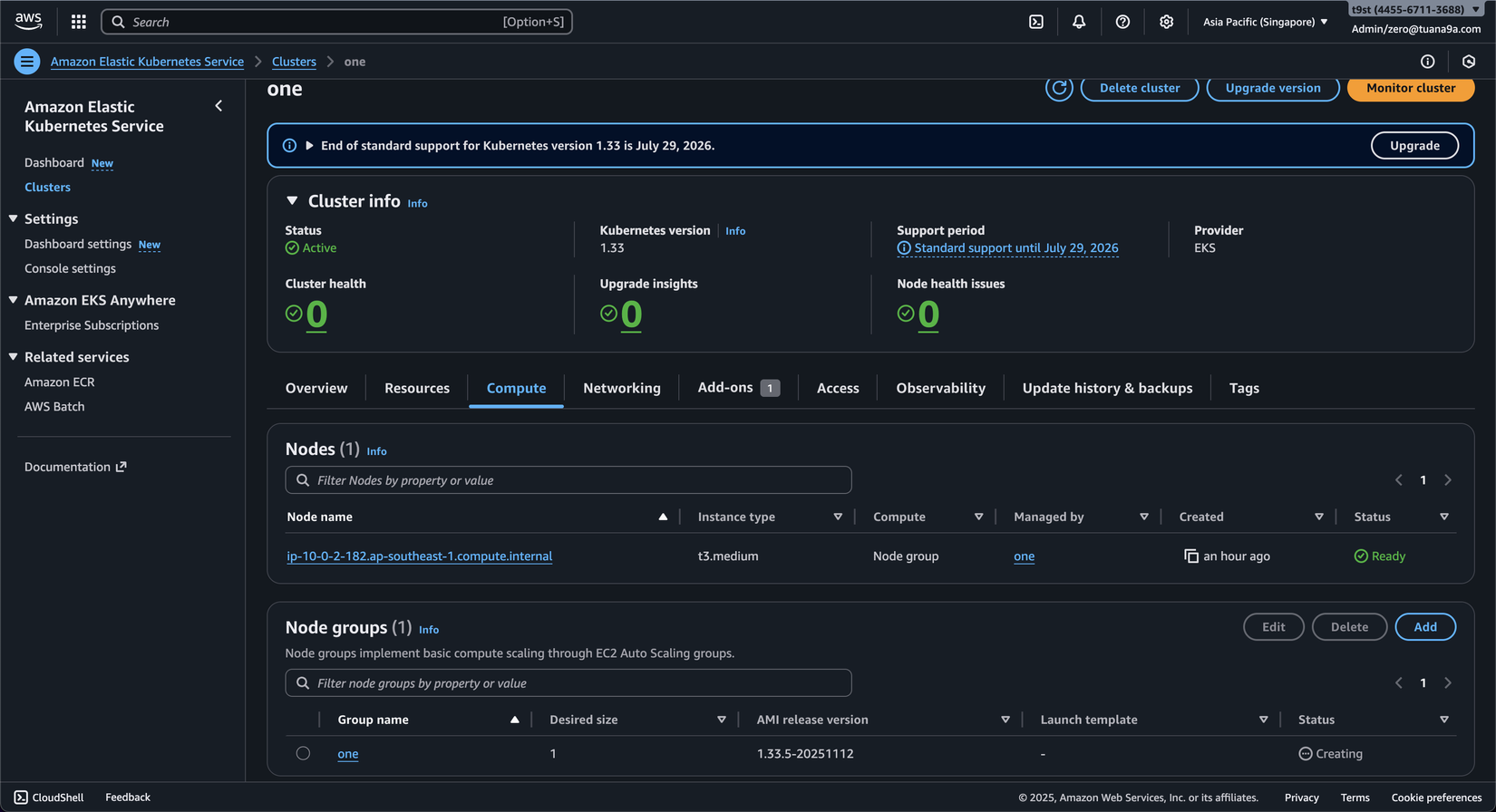This screenshot has width=1496, height=812.
Task: Open the AWS services grid menu
Action: click(79, 22)
